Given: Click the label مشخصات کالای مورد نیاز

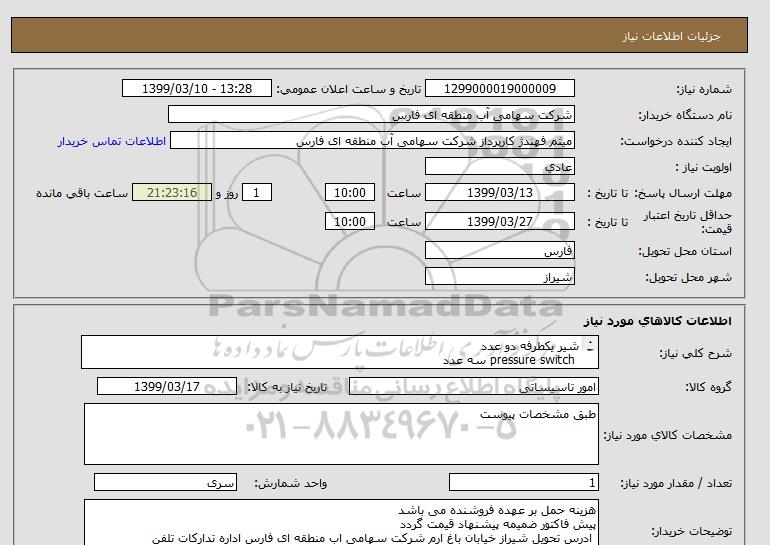Looking at the screenshot, I should [x=668, y=435].
